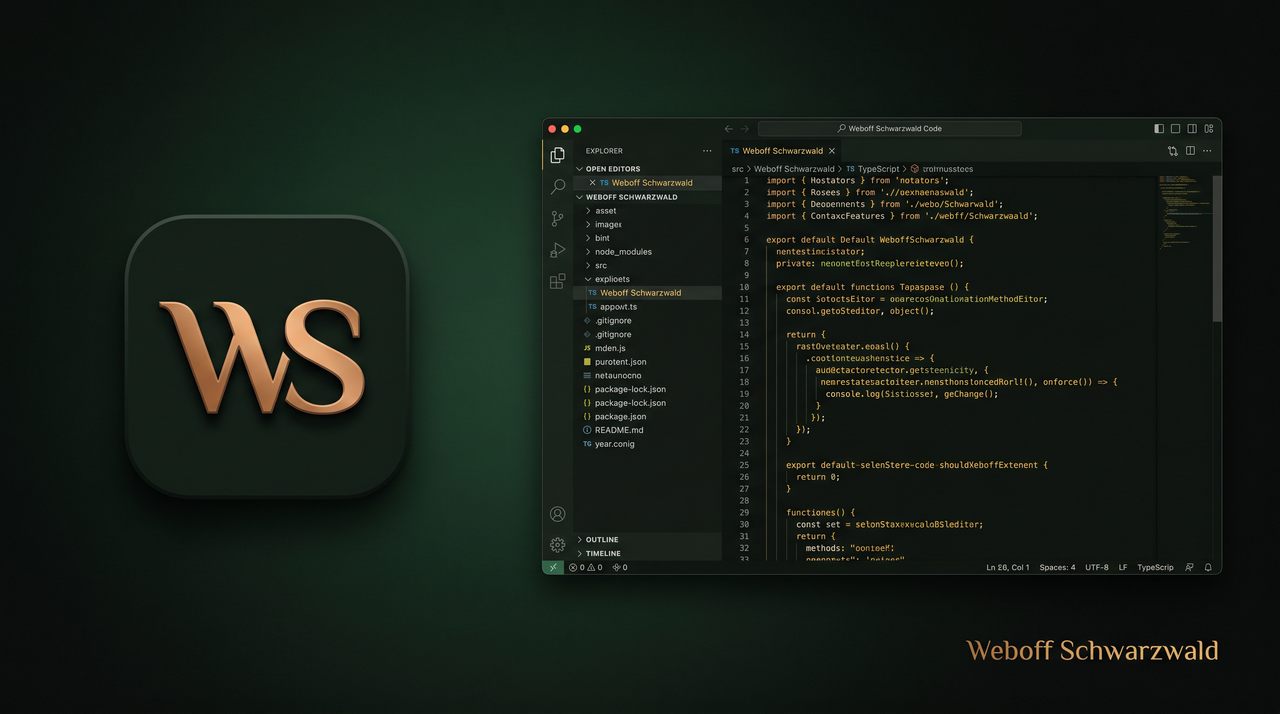Go back with the left arrow
1280x714 pixels.
[x=728, y=128]
